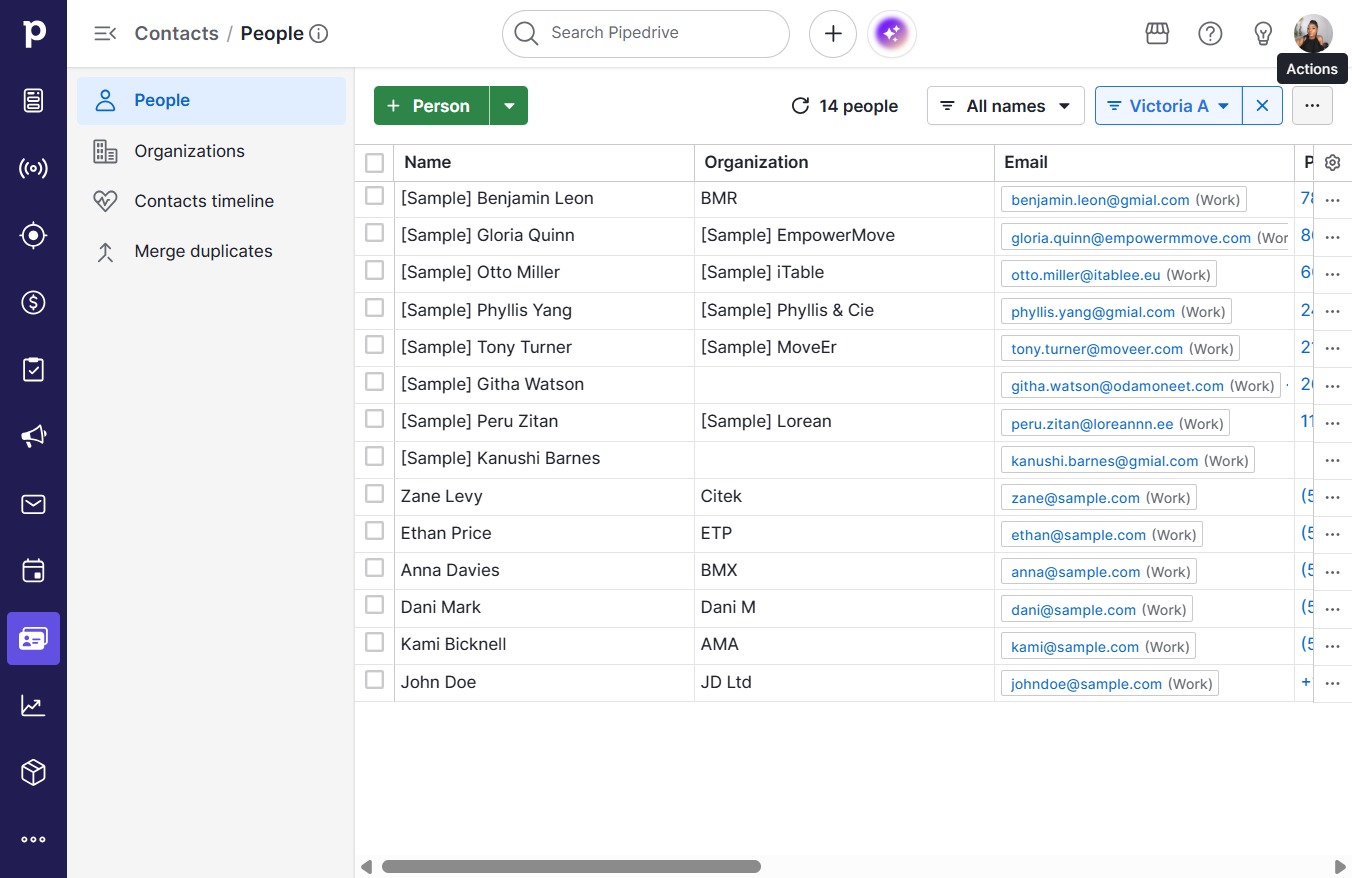Image resolution: width=1352 pixels, height=878 pixels.
Task: Open the lightbulb tips icon
Action: (1263, 34)
